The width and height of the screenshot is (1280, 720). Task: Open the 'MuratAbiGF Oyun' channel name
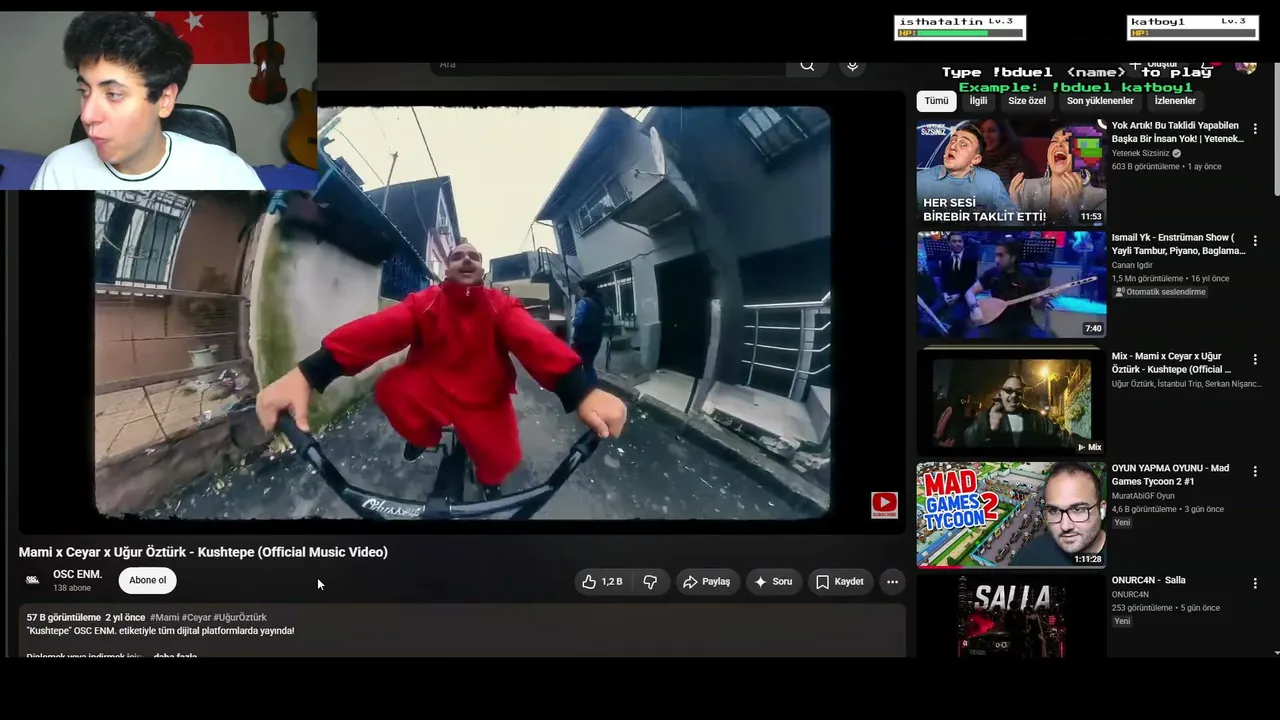[x=1143, y=496]
